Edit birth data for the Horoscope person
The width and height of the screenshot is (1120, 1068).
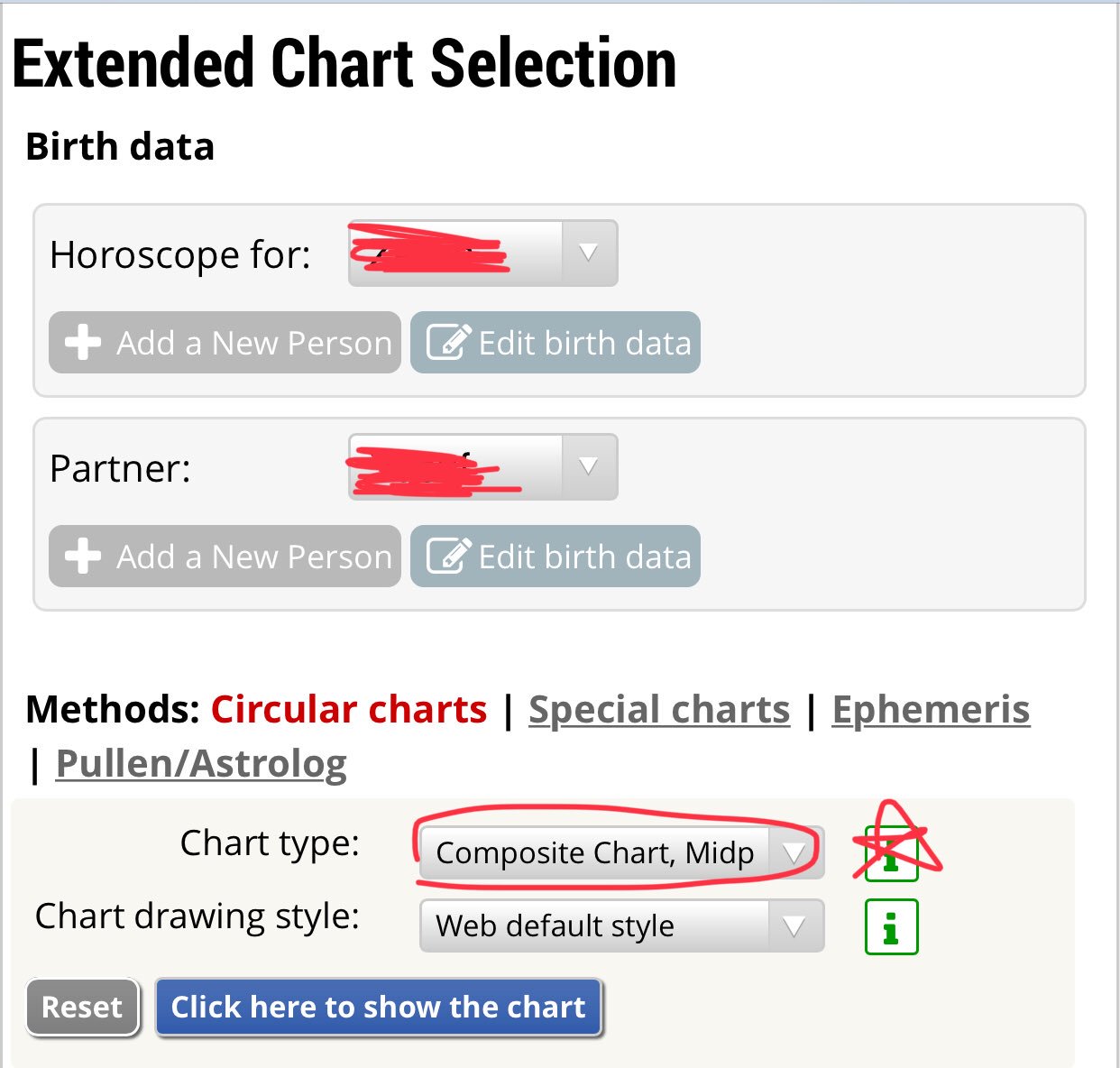click(555, 343)
